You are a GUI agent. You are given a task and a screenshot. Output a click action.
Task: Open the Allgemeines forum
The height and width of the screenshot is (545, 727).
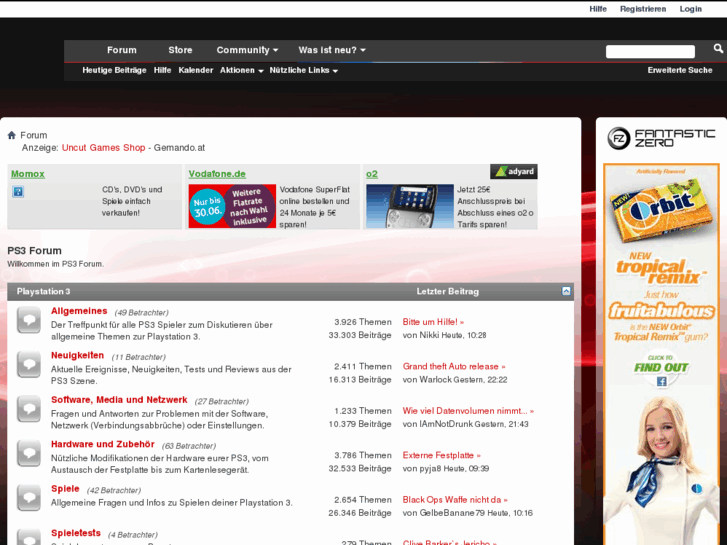[79, 311]
